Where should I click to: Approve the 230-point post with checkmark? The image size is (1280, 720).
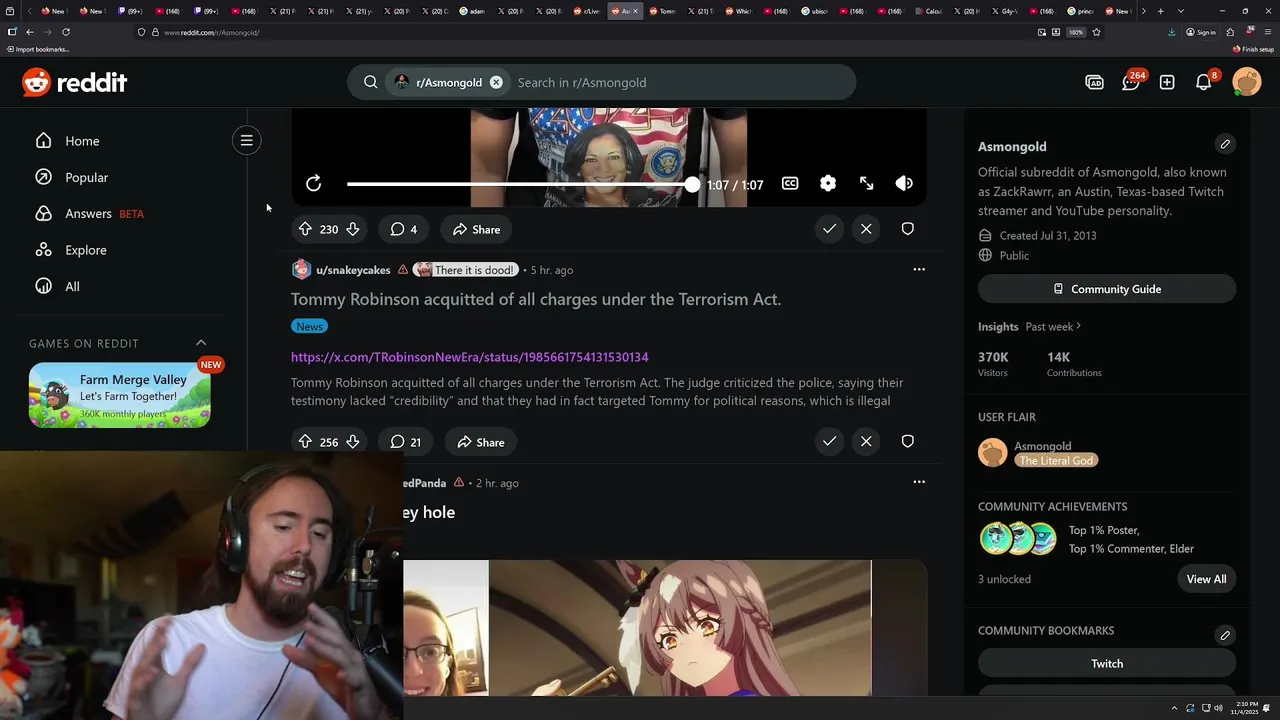click(x=829, y=229)
